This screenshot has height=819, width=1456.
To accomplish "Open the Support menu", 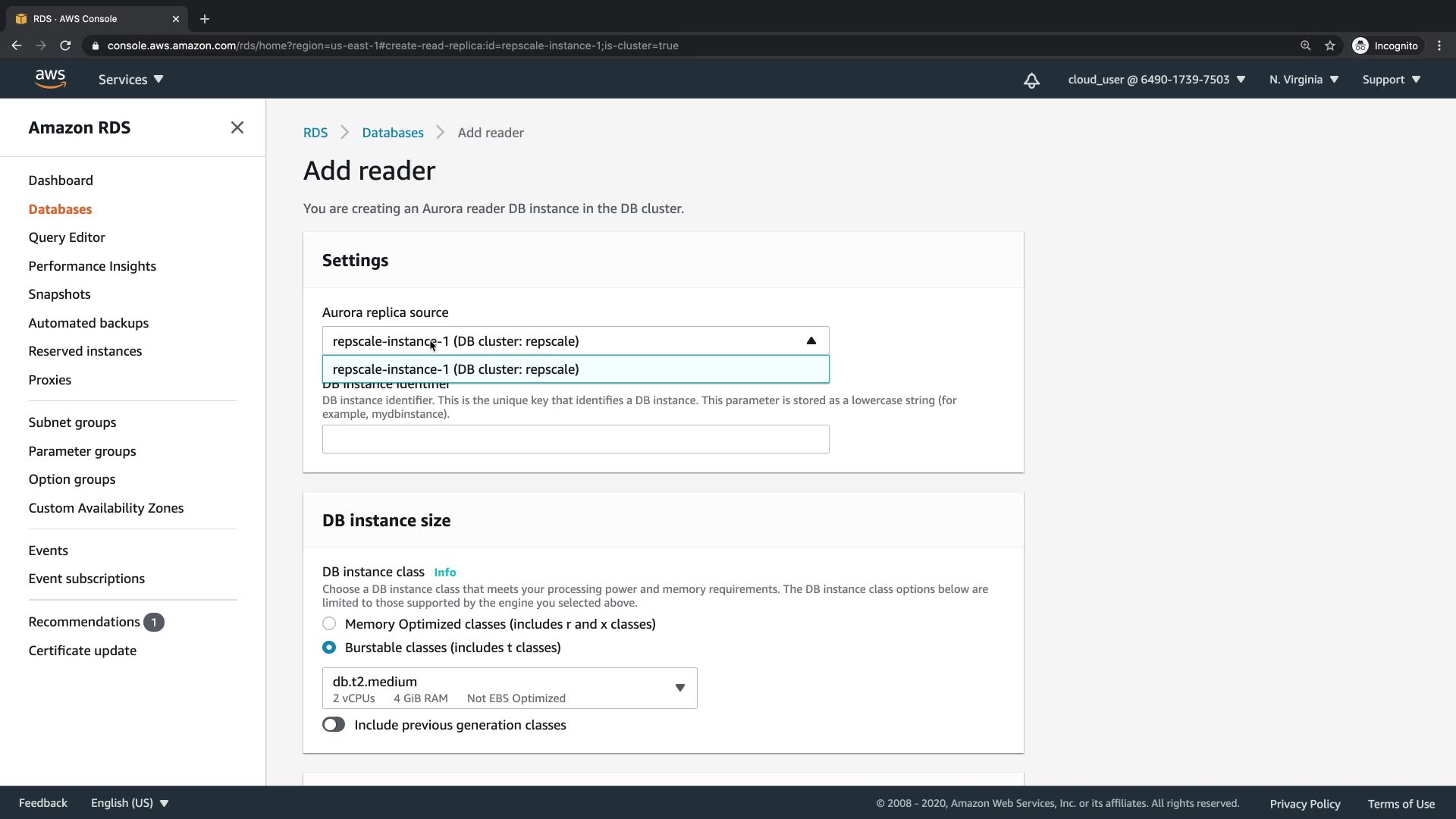I will (x=1391, y=80).
